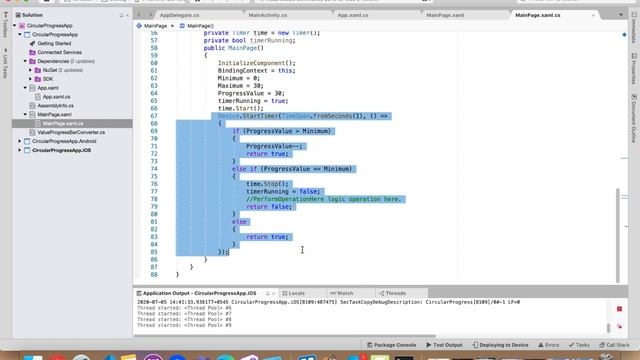Open the Toolbox side panel
The width and height of the screenshot is (640, 360).
click(x=5, y=25)
